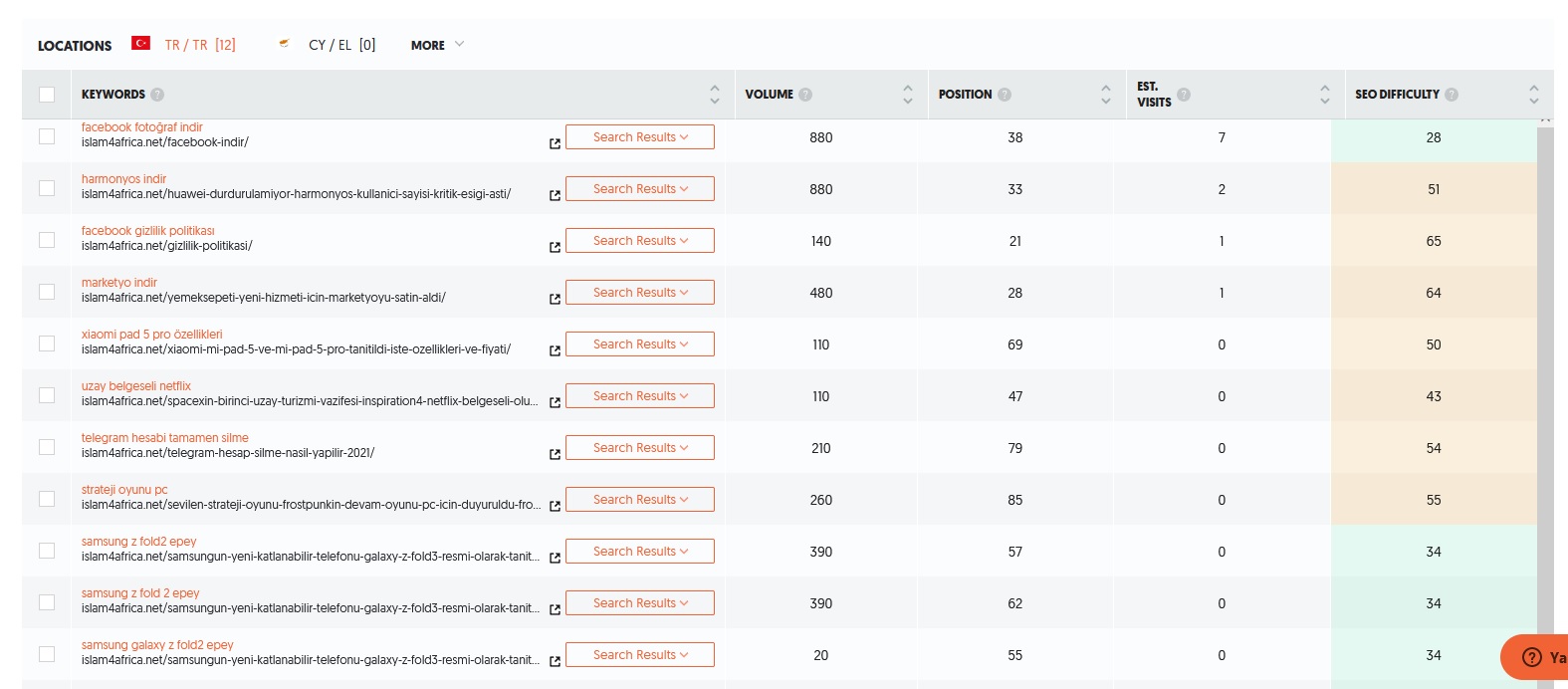This screenshot has height=689, width=1568.
Task: Sort by Position column arrows
Action: coord(1106,95)
